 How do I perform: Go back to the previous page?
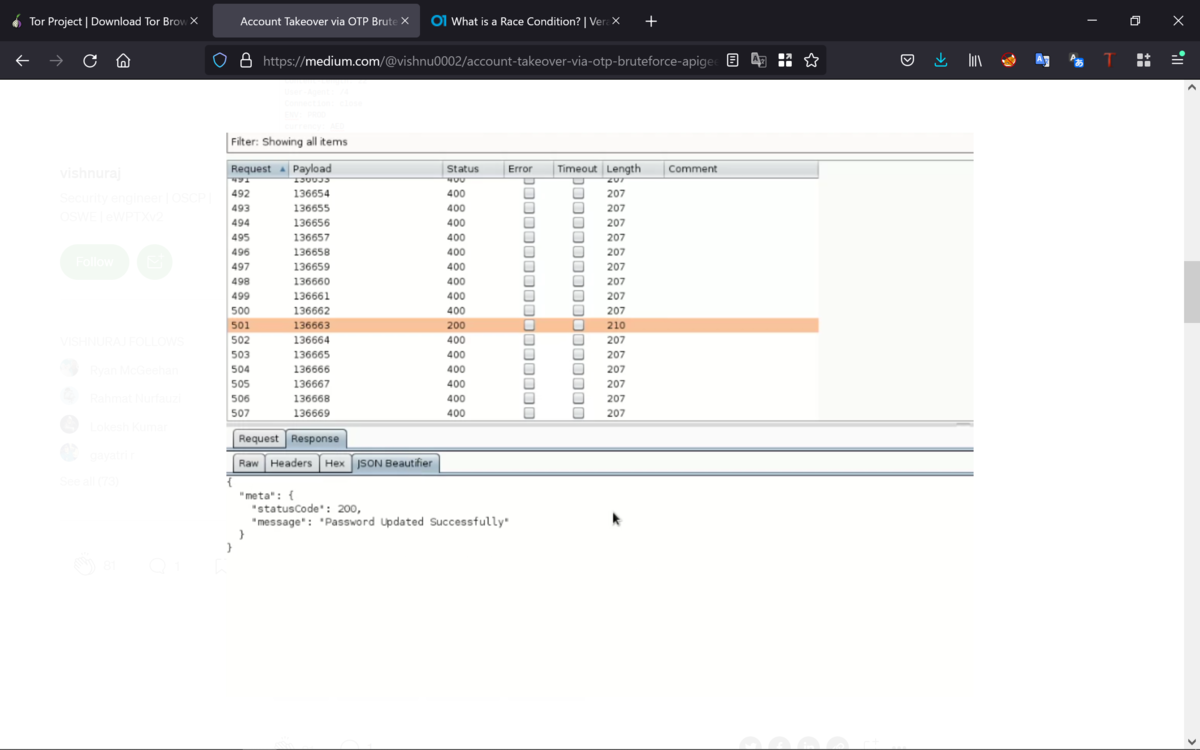(22, 60)
